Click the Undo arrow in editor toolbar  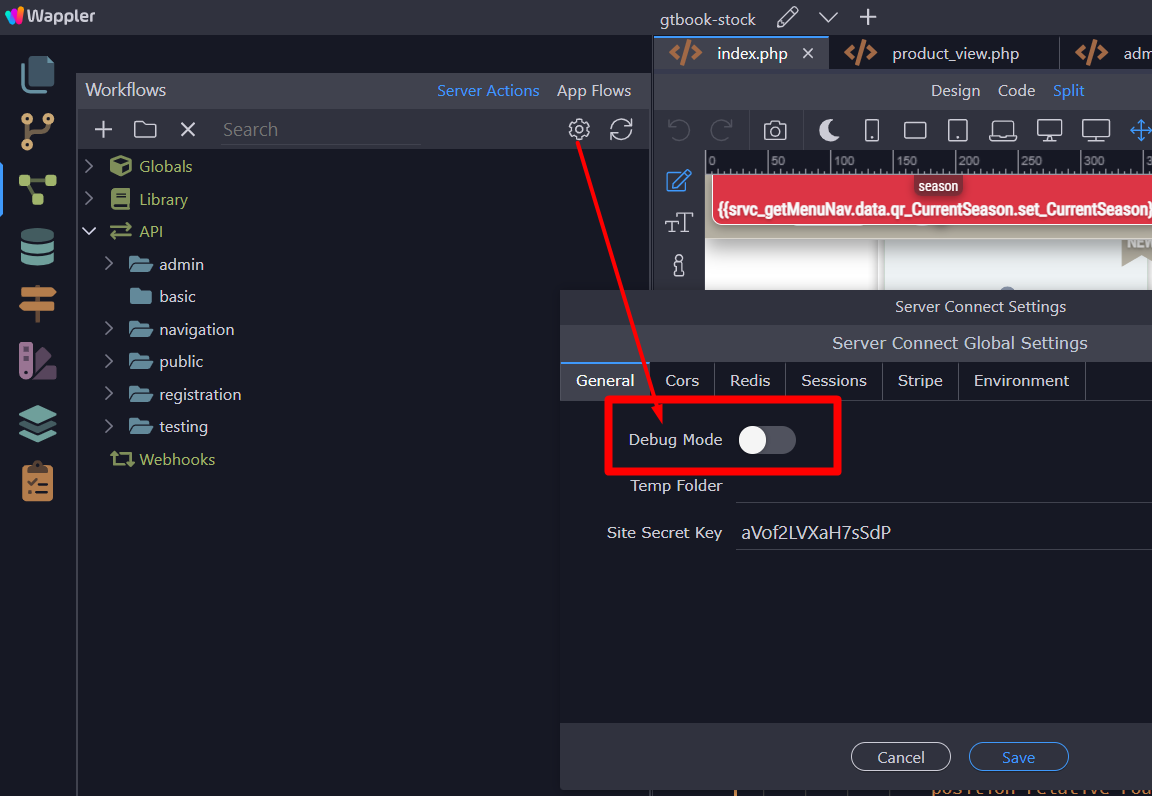(679, 131)
